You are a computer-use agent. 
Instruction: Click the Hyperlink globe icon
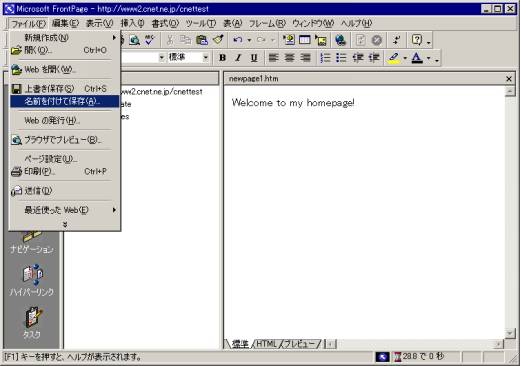[340, 40]
